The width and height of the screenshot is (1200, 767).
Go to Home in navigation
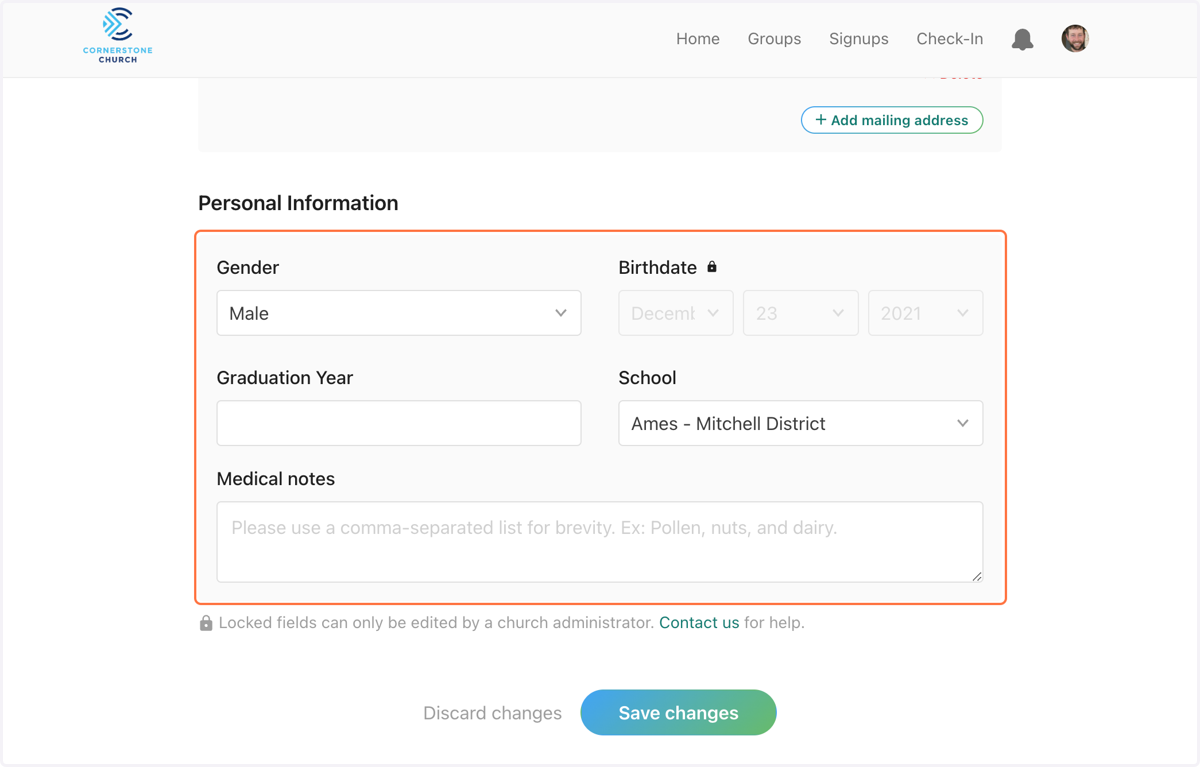(698, 39)
